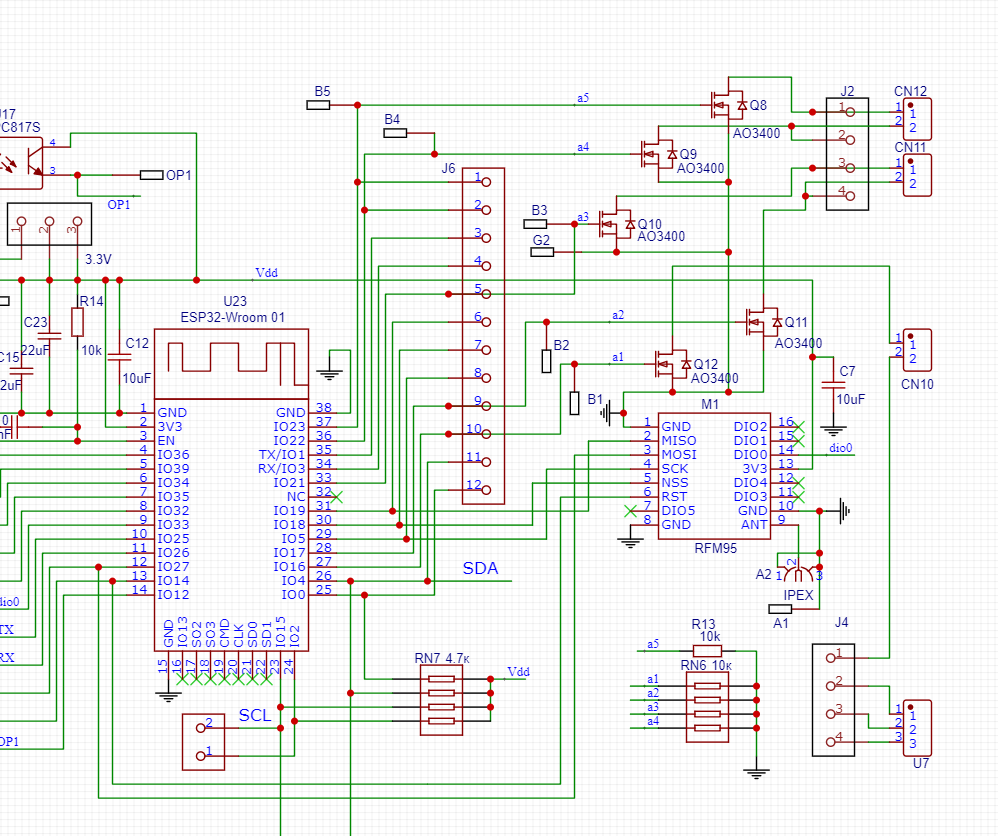The image size is (998, 836).
Task: Click the RFM95 part name text
Action: (715, 548)
